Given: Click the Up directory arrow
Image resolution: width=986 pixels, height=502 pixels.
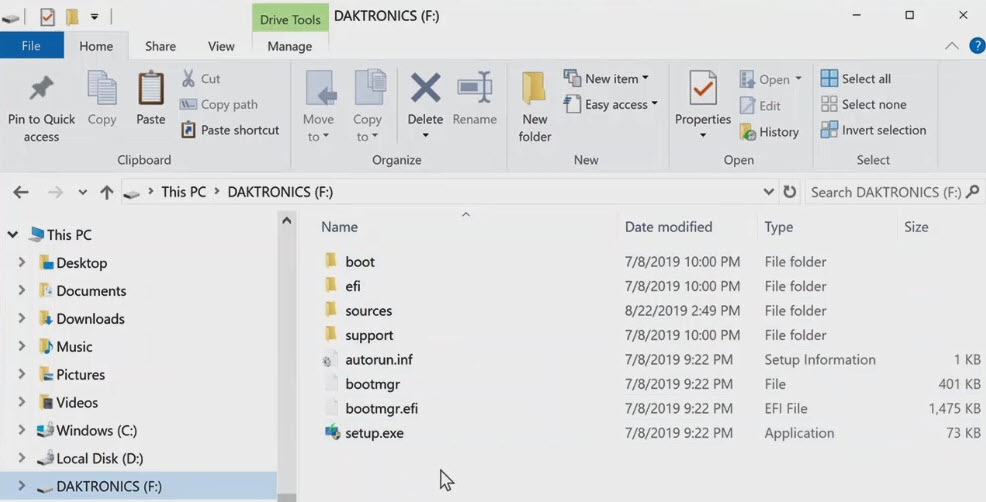Looking at the screenshot, I should tap(106, 192).
